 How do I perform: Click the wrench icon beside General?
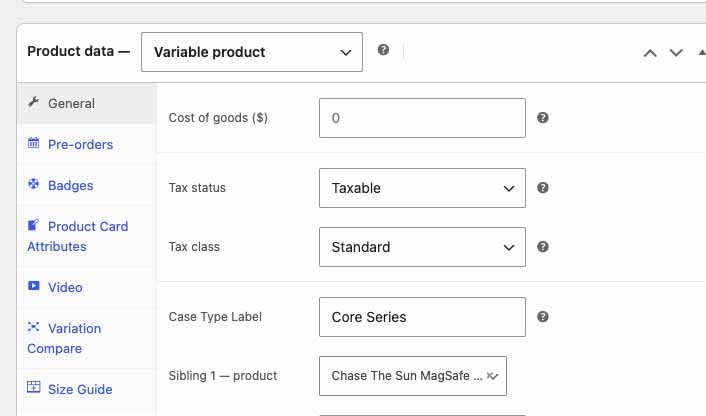point(33,102)
